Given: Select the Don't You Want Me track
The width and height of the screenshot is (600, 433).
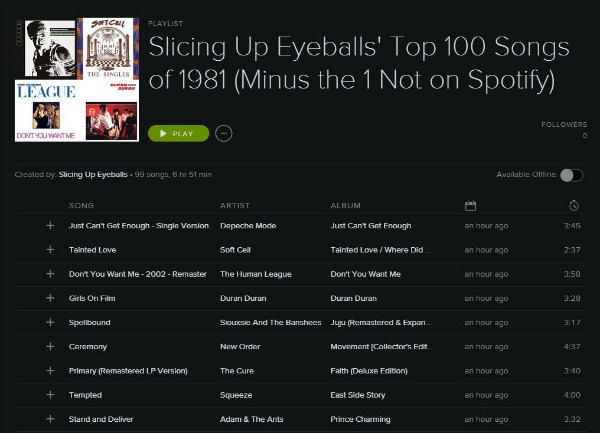Looking at the screenshot, I should point(128,274).
